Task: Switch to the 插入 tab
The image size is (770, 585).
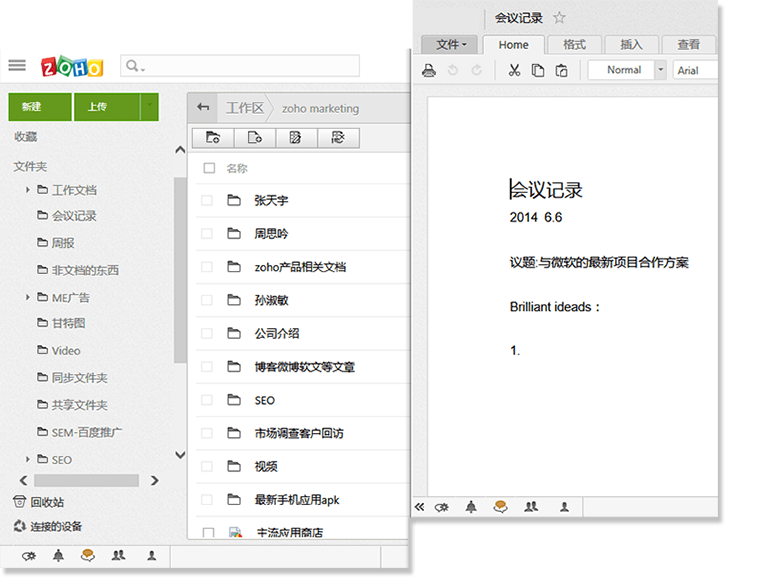Action: 631,45
